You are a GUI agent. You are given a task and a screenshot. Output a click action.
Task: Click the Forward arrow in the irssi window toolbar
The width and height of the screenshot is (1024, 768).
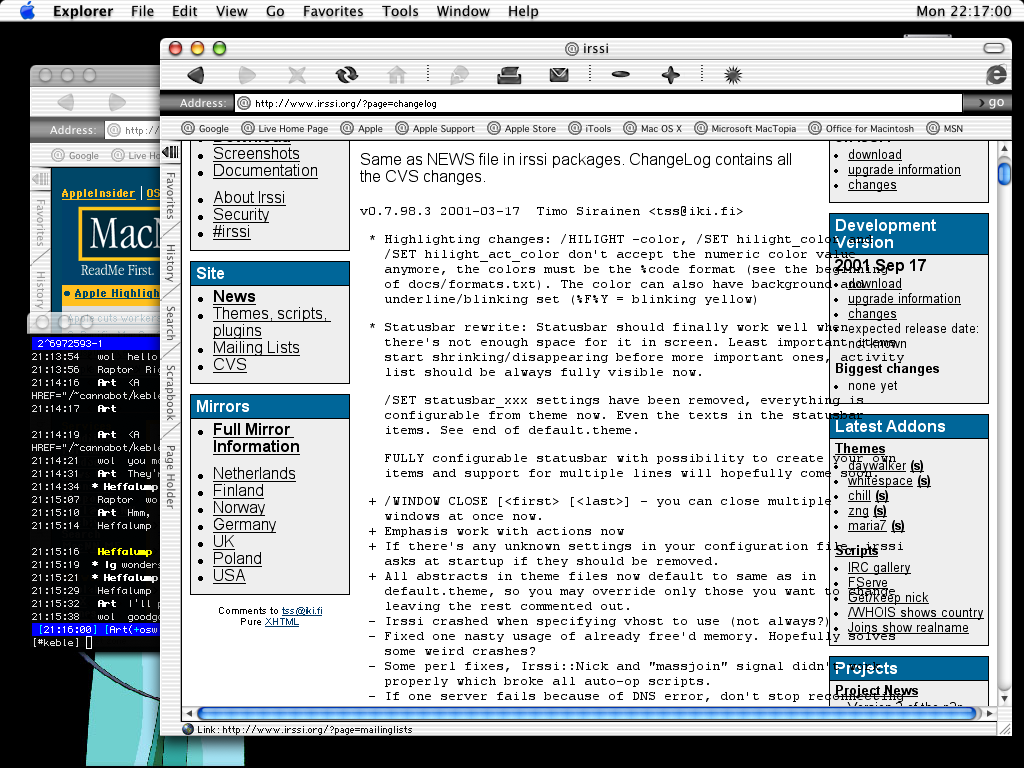click(x=247, y=75)
